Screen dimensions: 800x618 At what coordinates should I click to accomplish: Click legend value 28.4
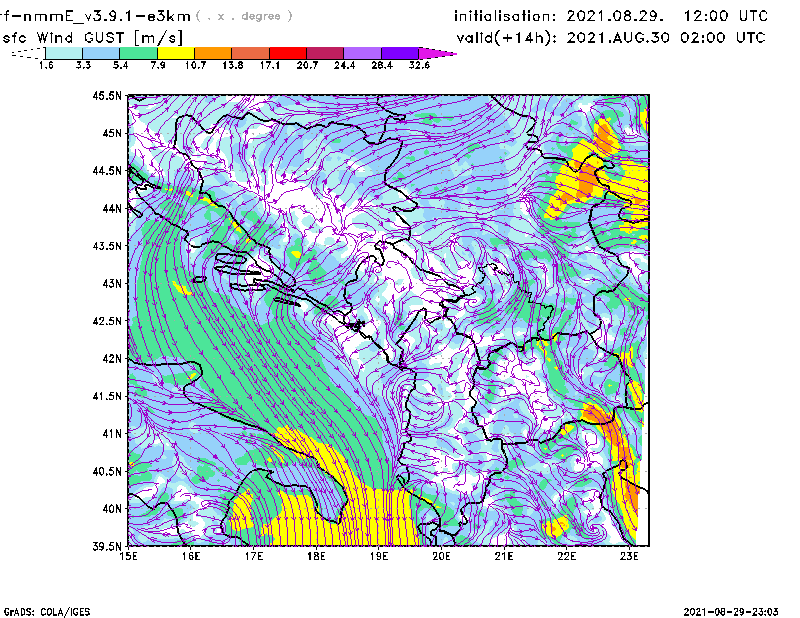(x=382, y=65)
